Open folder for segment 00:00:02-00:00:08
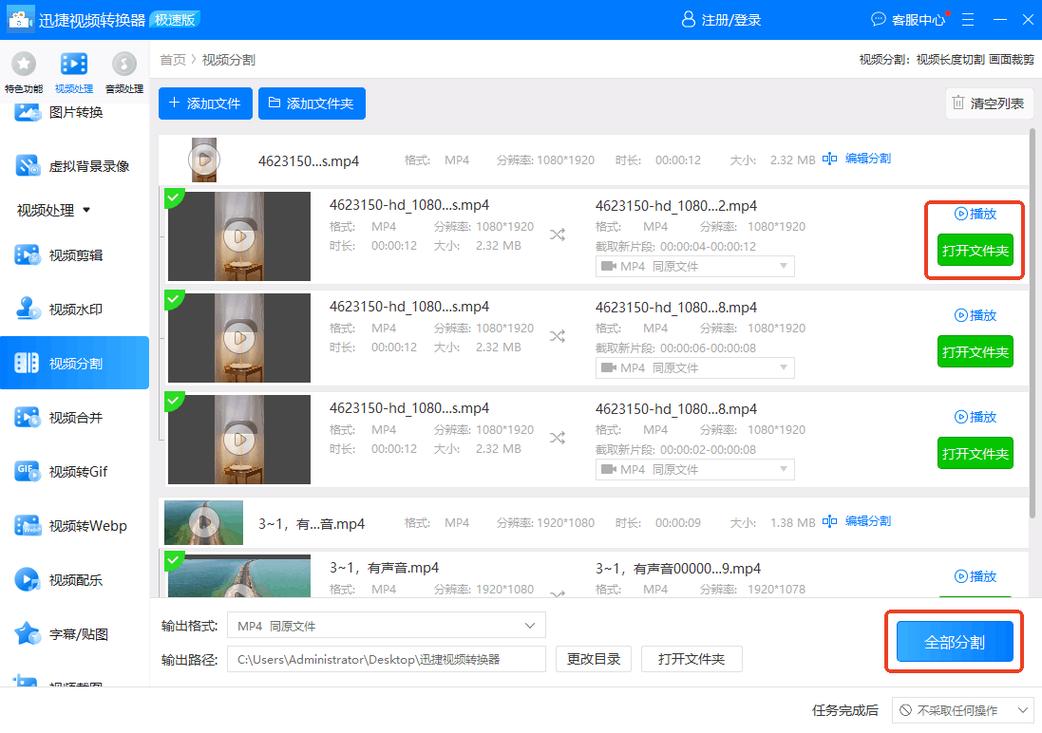The image size is (1042, 733). coord(975,454)
